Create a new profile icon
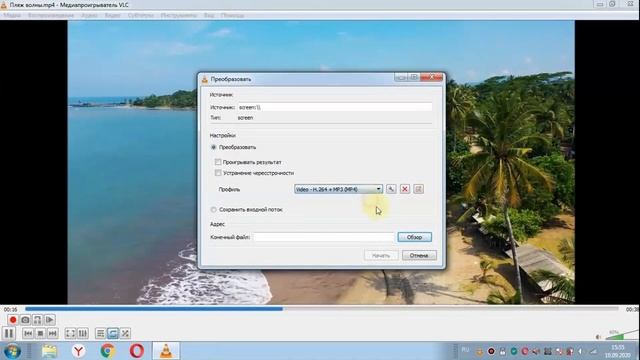 tap(418, 189)
